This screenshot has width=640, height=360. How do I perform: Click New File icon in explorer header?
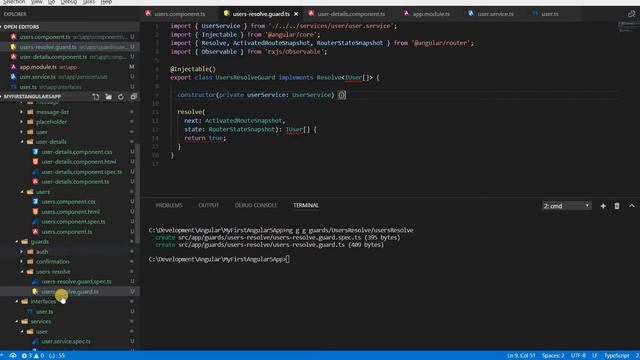pos(96,97)
